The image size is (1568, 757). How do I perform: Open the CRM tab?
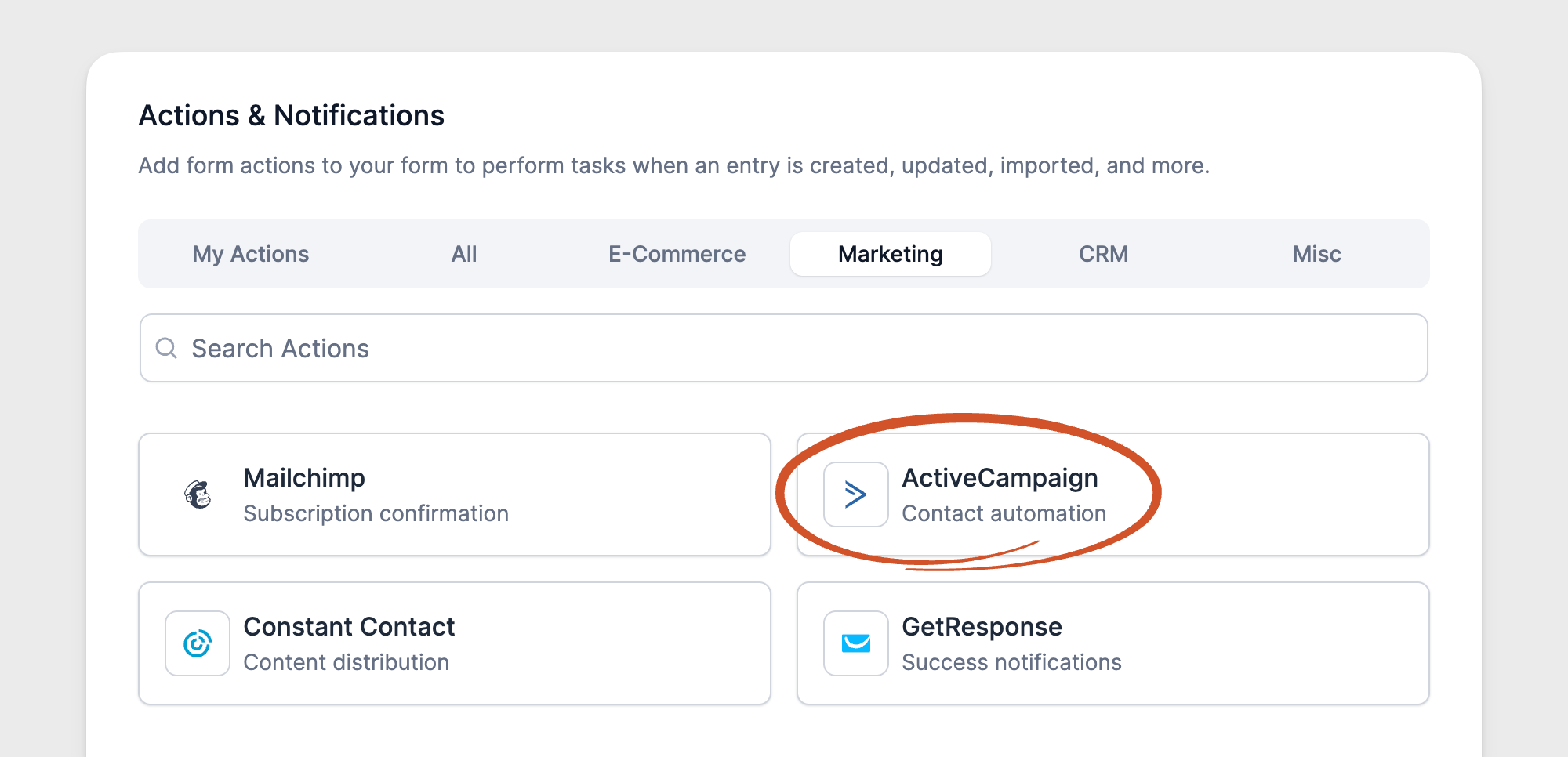pyautogui.click(x=1104, y=254)
